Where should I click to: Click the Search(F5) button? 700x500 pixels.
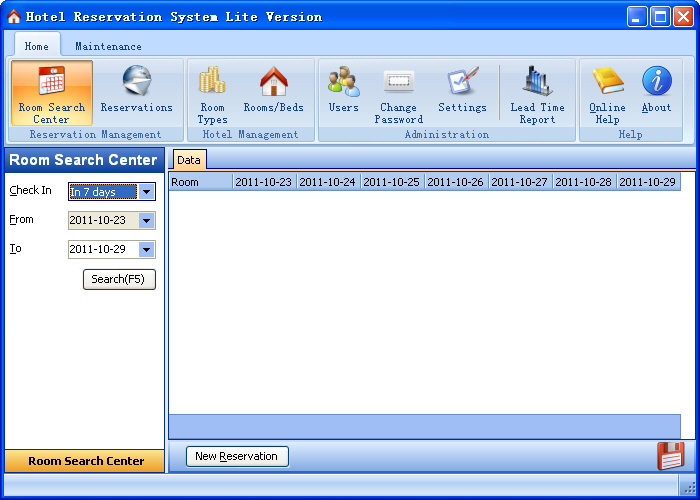click(x=119, y=279)
